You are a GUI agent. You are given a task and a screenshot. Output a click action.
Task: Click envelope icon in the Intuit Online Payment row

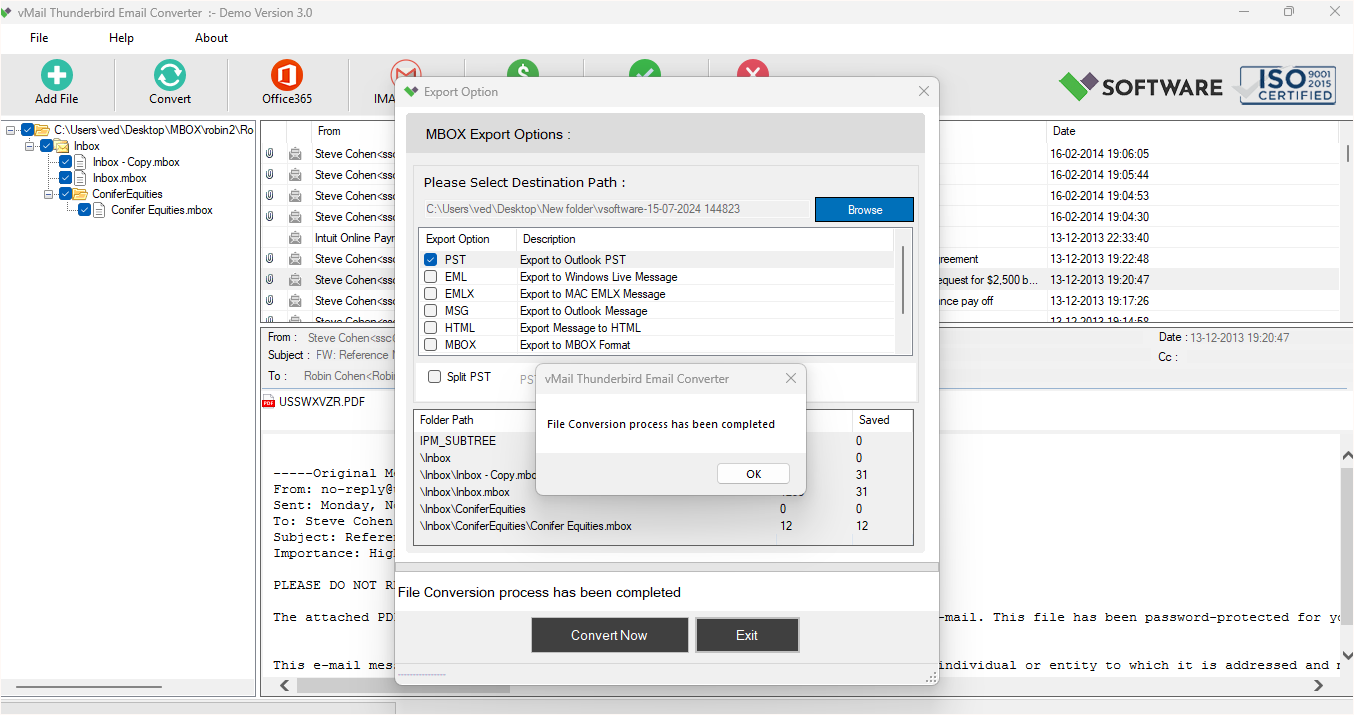point(295,238)
